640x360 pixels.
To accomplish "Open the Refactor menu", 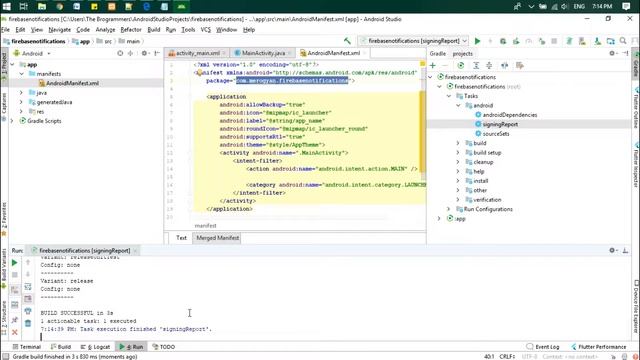I will (x=131, y=30).
